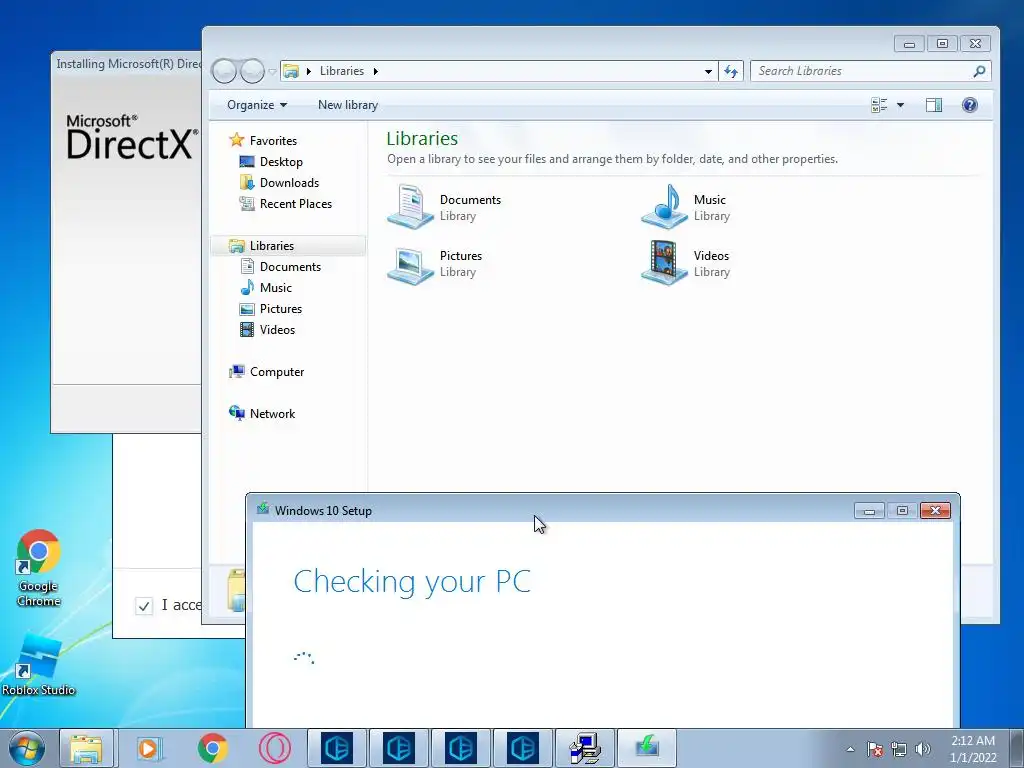Click the Forward arrow in Libraries window
1024x768 pixels.
click(x=252, y=71)
